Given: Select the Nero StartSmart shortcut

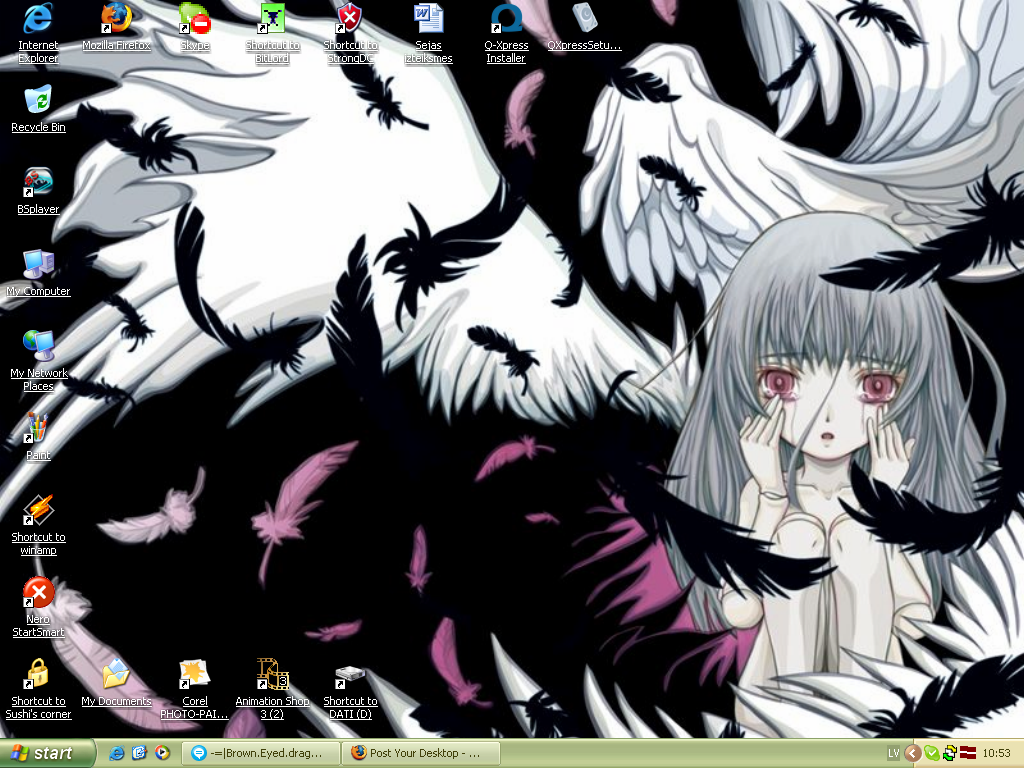Looking at the screenshot, I should click(38, 607).
